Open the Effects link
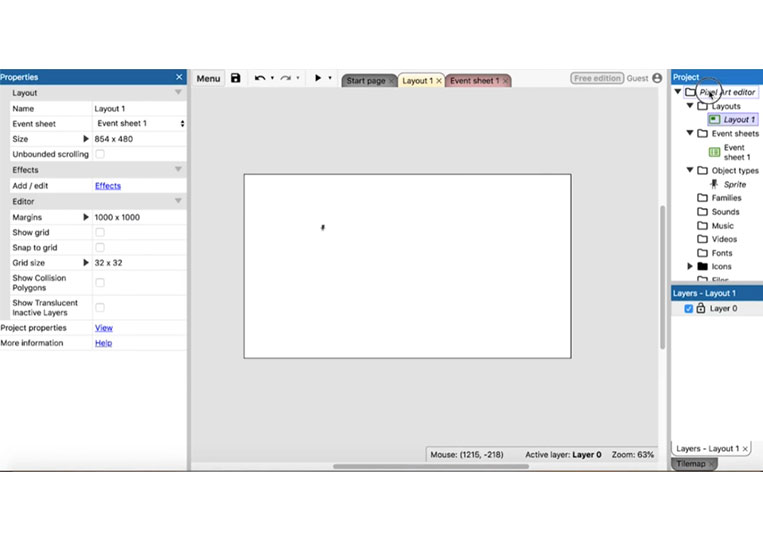763x541 pixels. (108, 185)
